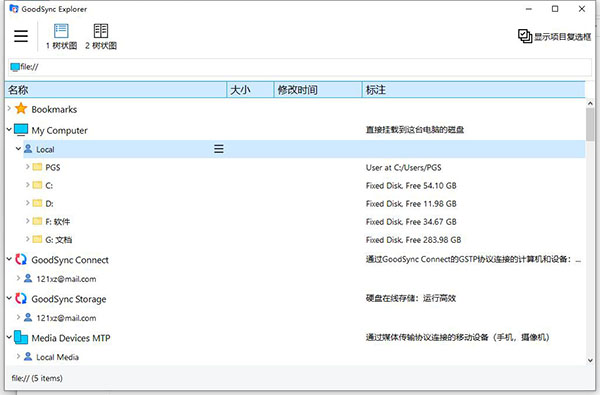Expand the C: drive
Viewport: 600px width, 395px height.
[x=28, y=185]
